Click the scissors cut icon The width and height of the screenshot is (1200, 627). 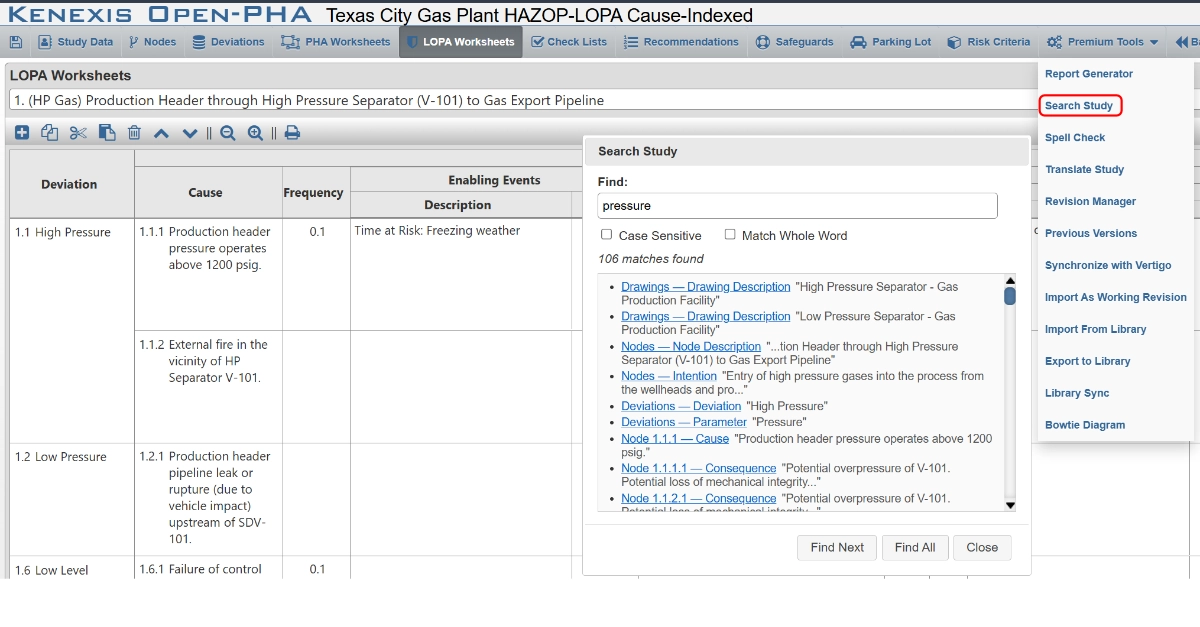point(78,133)
